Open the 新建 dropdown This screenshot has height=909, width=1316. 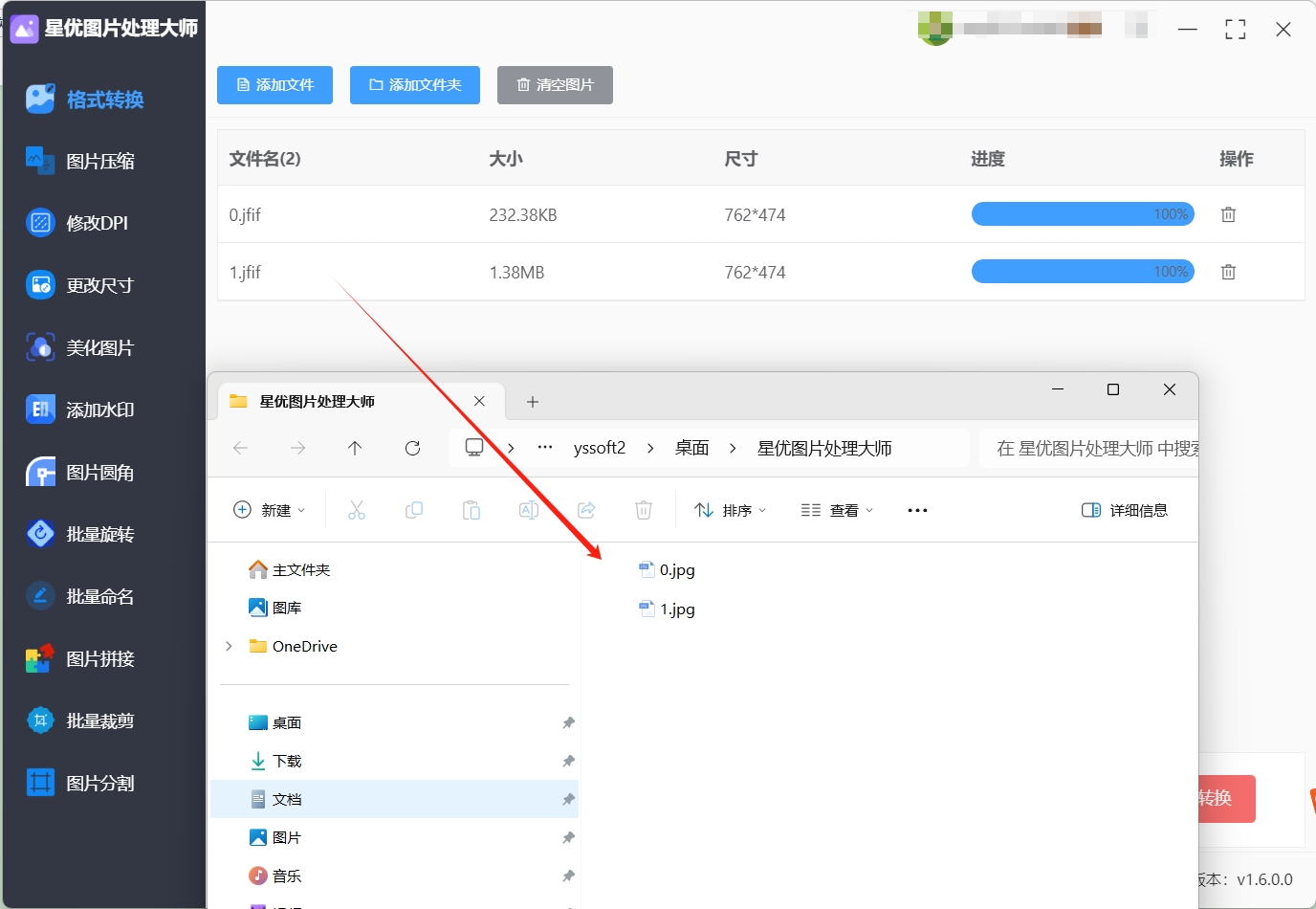pyautogui.click(x=270, y=510)
